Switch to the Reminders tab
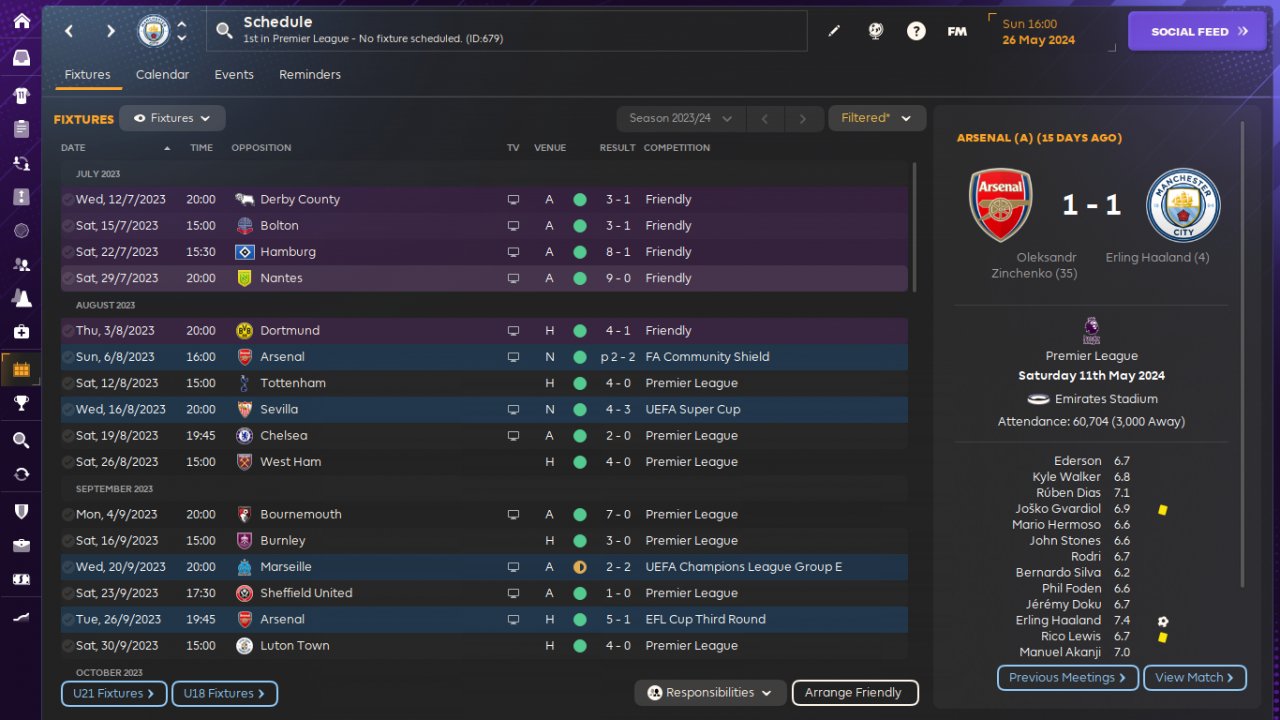 [x=310, y=75]
